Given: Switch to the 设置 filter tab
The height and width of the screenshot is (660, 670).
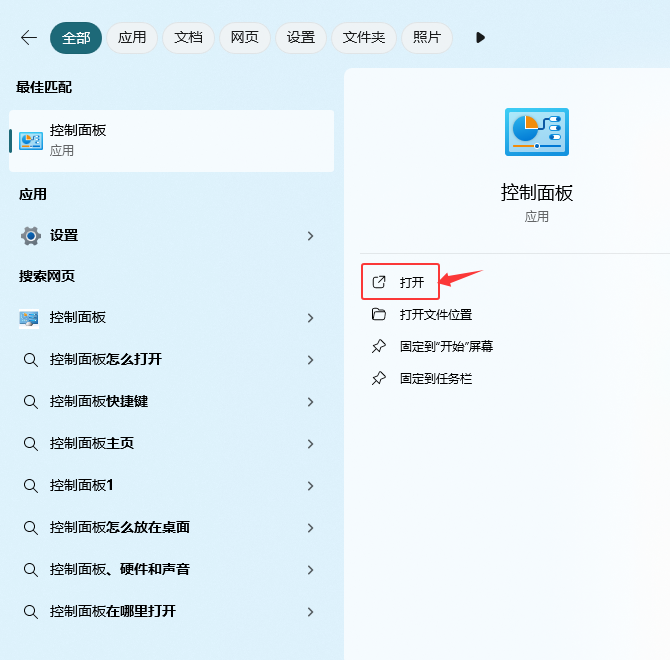Looking at the screenshot, I should pos(301,38).
